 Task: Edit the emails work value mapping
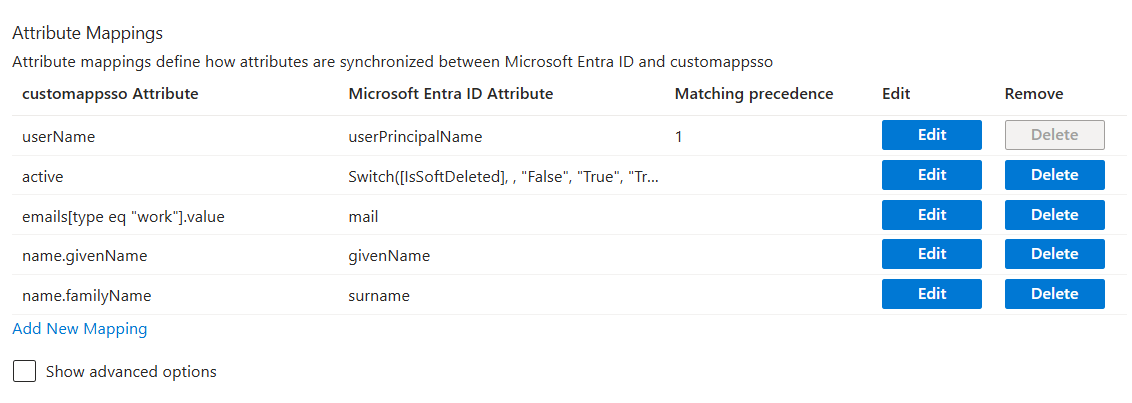pyautogui.click(x=931, y=215)
